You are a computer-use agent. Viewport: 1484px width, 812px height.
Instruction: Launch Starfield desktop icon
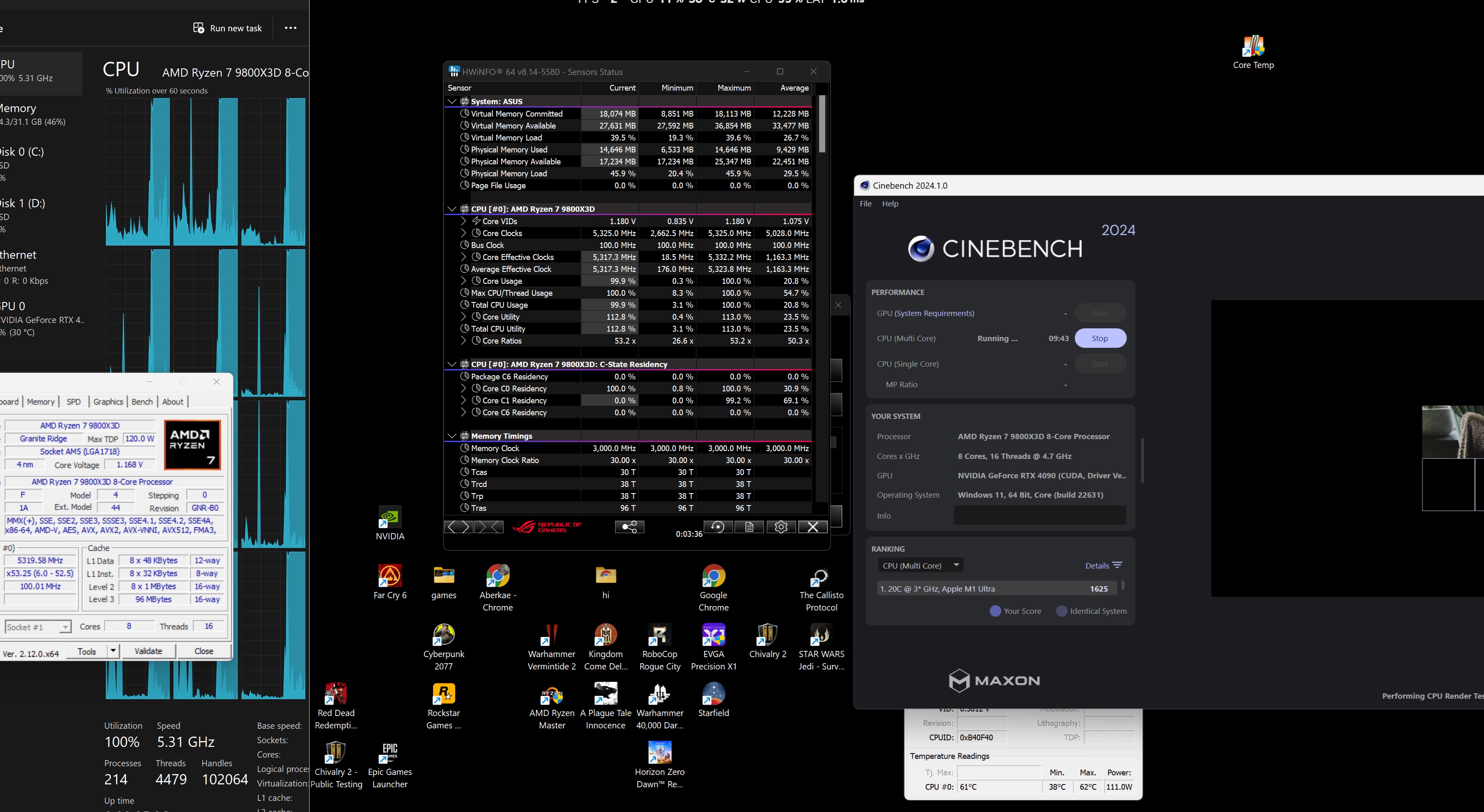point(713,700)
